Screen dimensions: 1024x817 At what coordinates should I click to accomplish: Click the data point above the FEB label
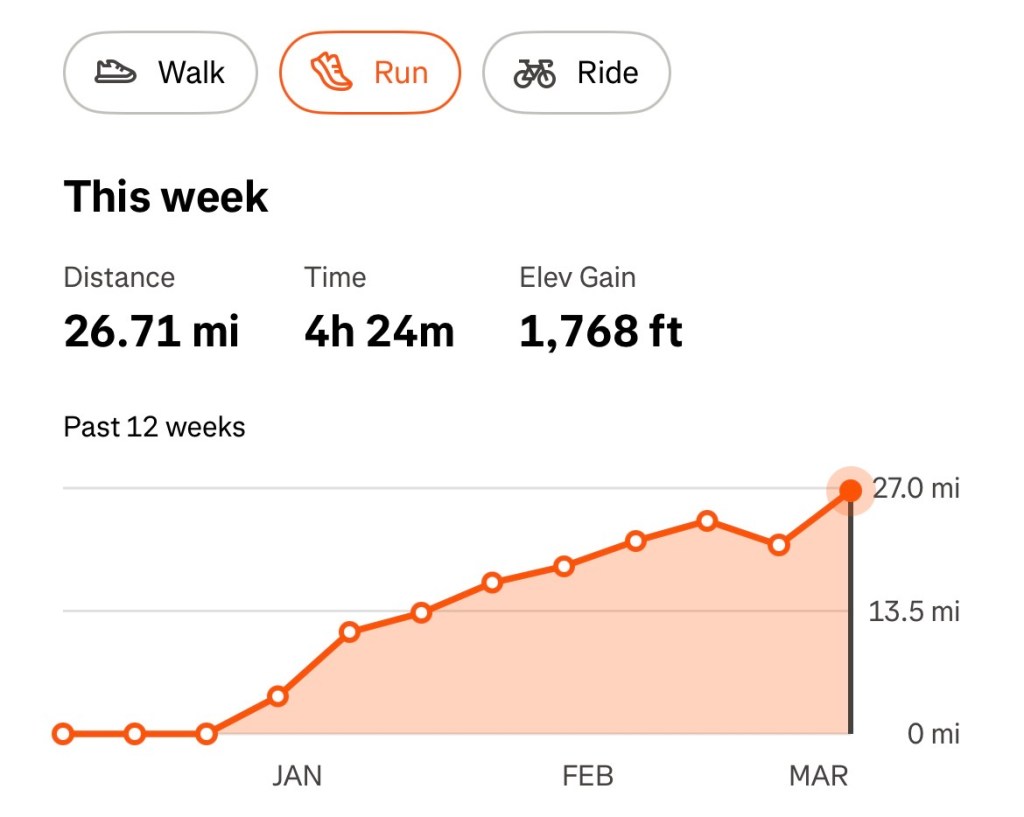pos(563,565)
